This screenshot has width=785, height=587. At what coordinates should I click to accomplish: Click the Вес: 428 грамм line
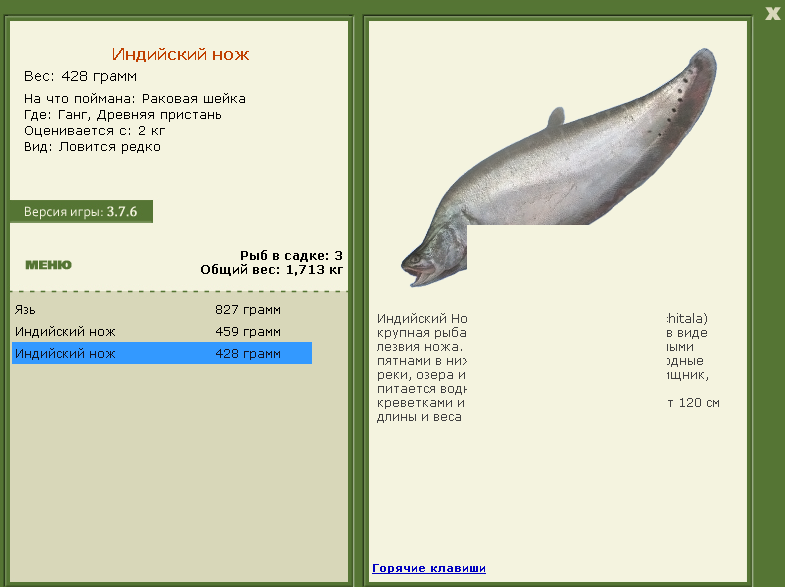[x=80, y=76]
